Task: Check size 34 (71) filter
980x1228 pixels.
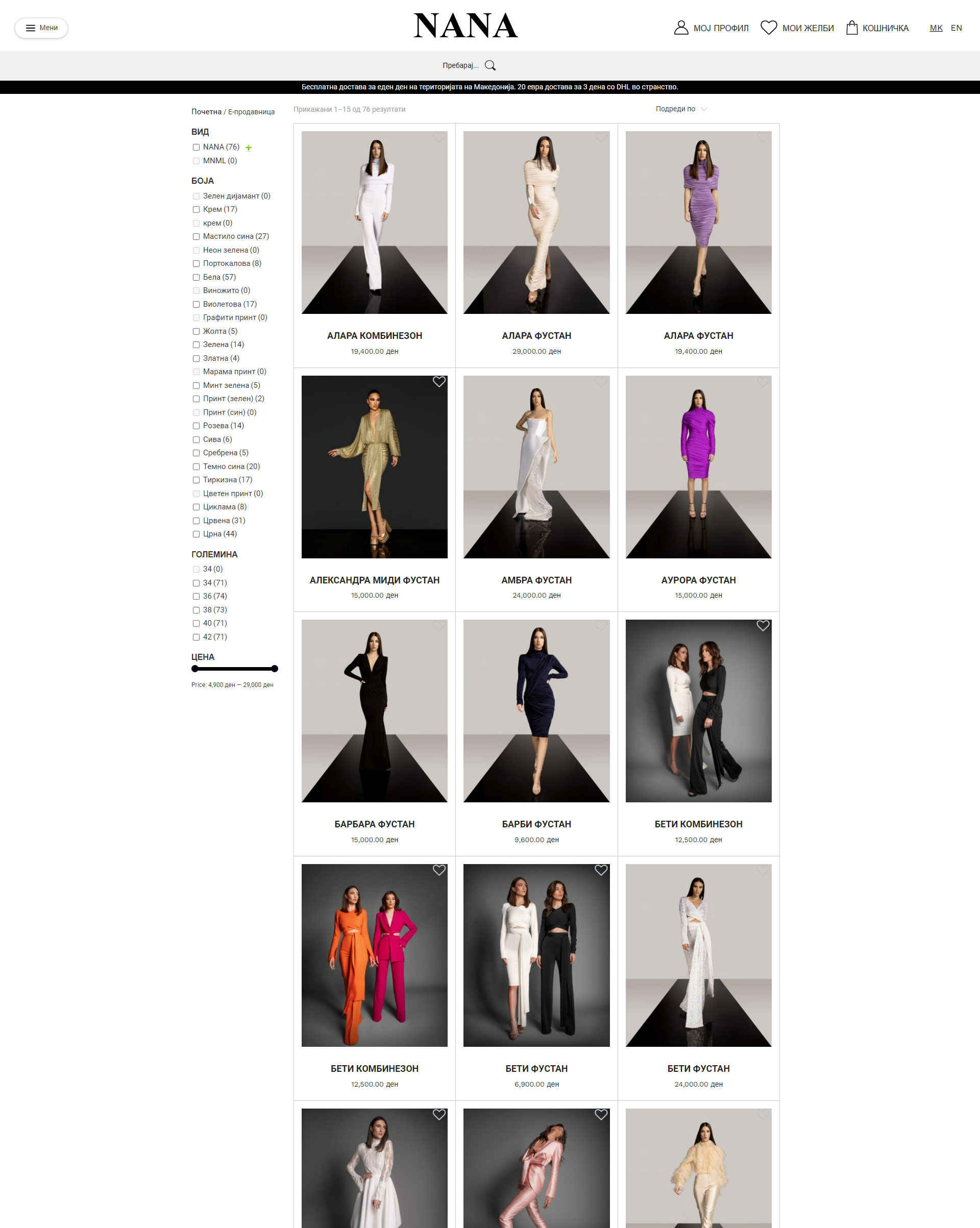Action: click(x=196, y=583)
